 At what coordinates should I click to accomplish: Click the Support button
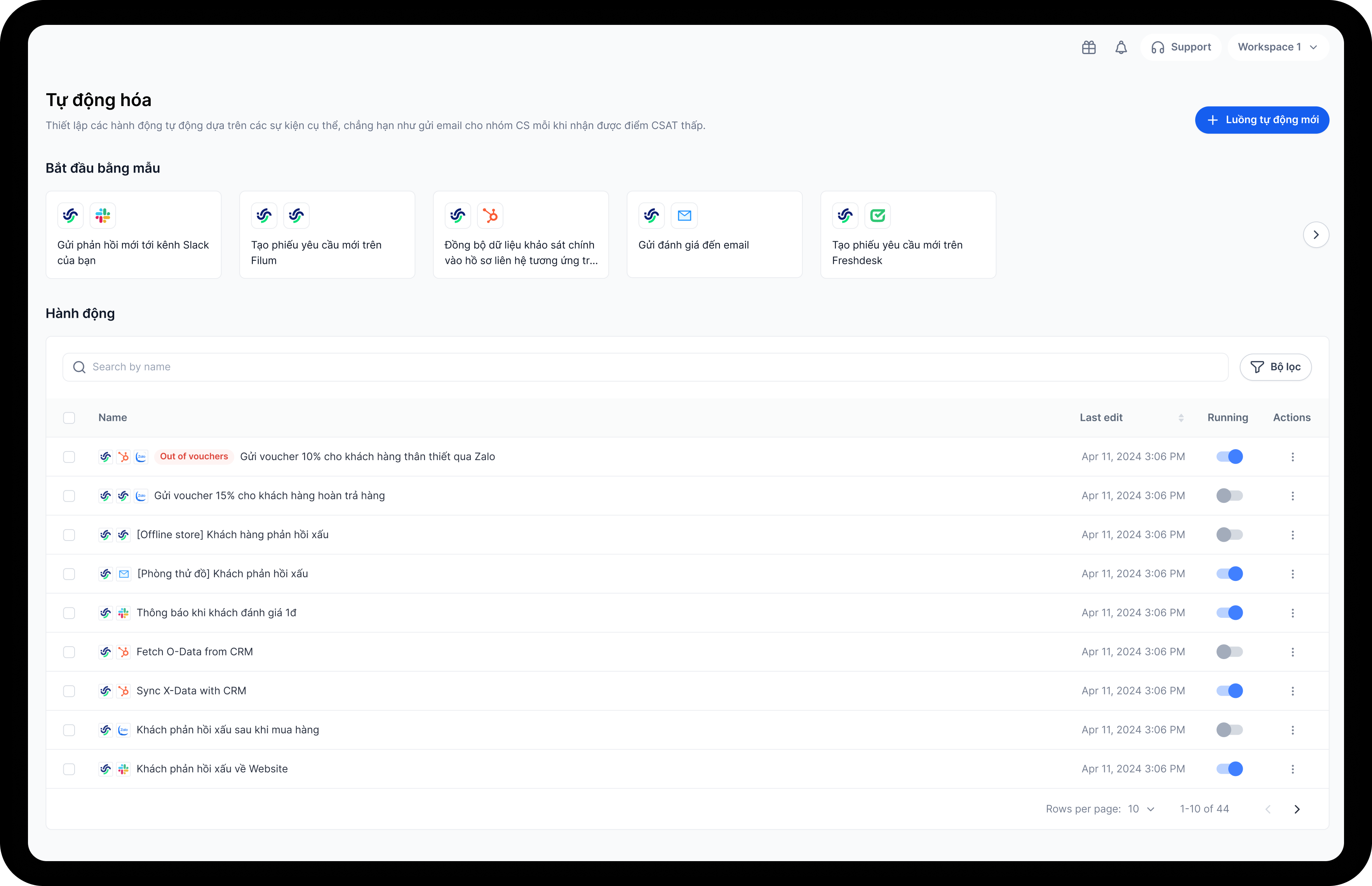(1180, 47)
